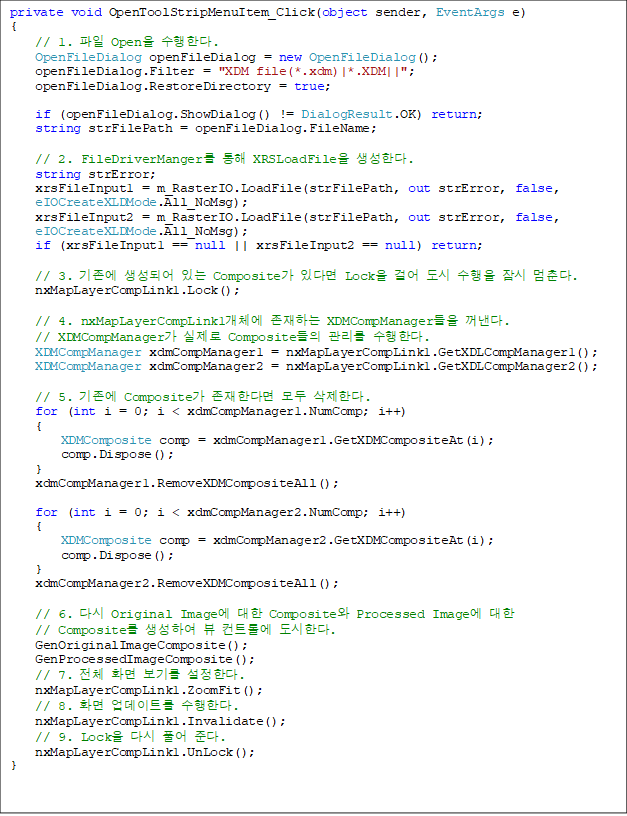Click the comment starting '// 3. 기존에 생성되어 있는'
This screenshot has height=816, width=627.
pyautogui.click(x=306, y=275)
